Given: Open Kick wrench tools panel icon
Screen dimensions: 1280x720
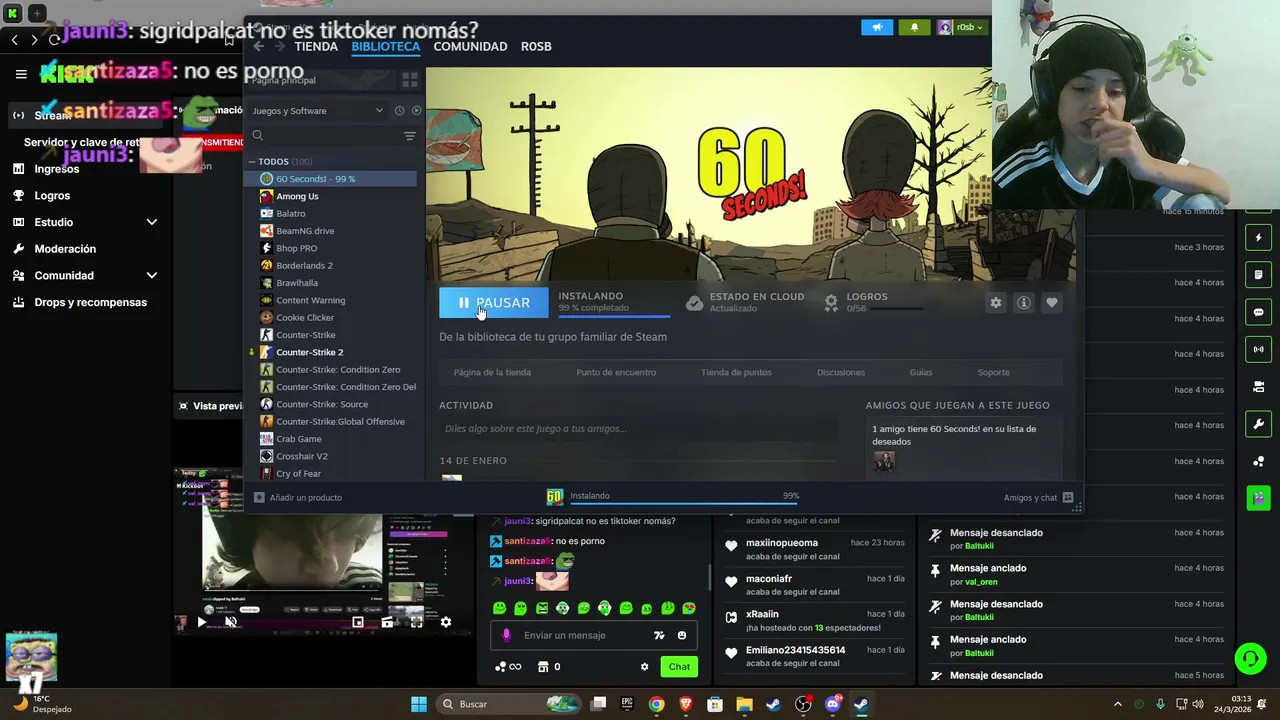Looking at the screenshot, I should point(1258,423).
